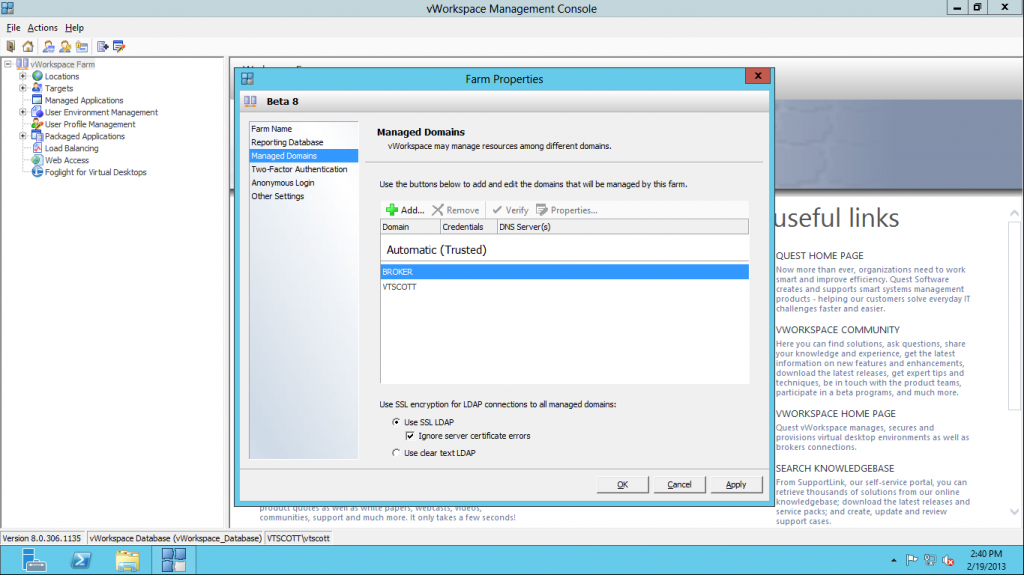
Task: Click the locked window toolbar icon
Action: (x=82, y=46)
